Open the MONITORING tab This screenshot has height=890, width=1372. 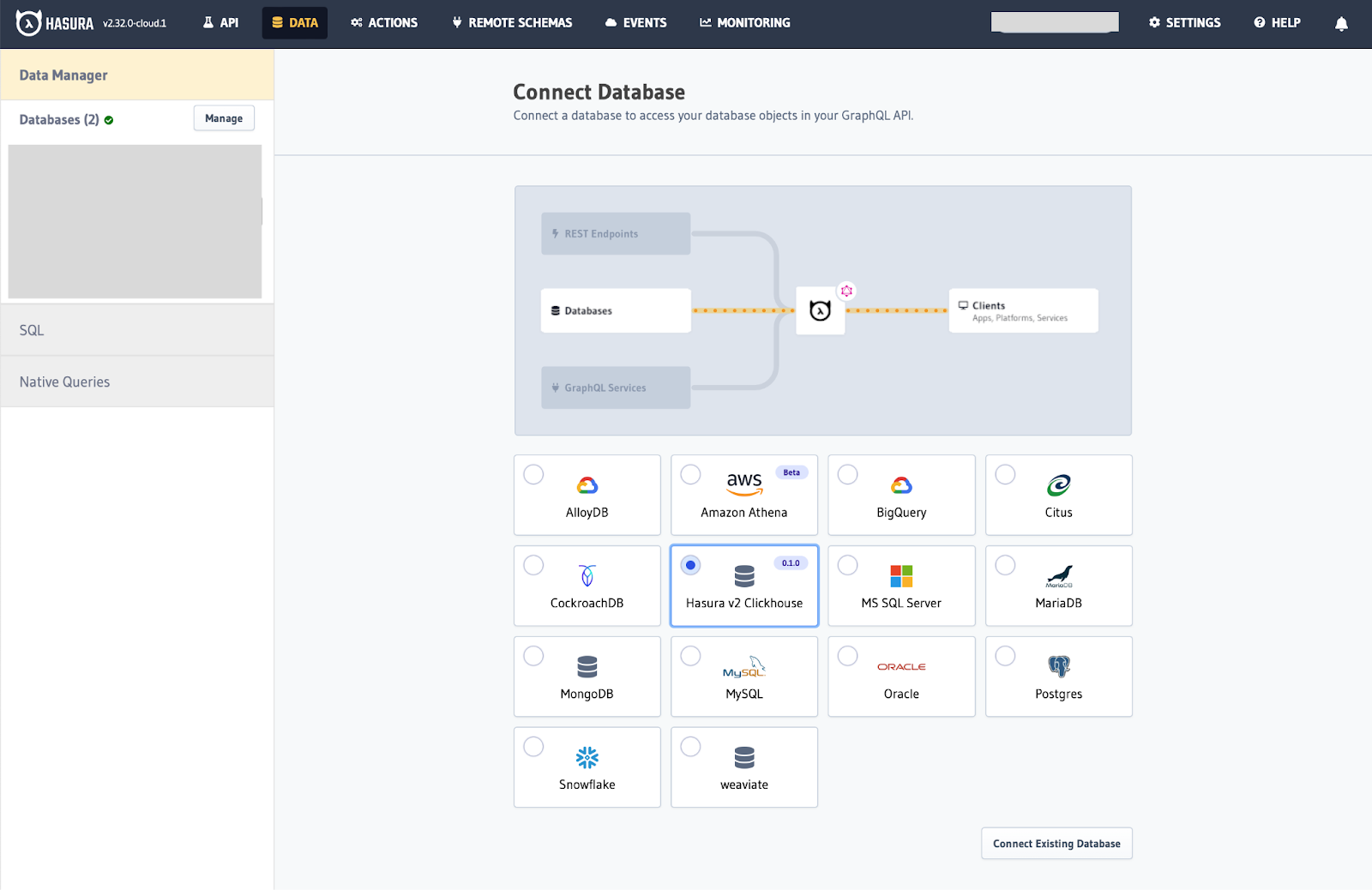(x=744, y=23)
